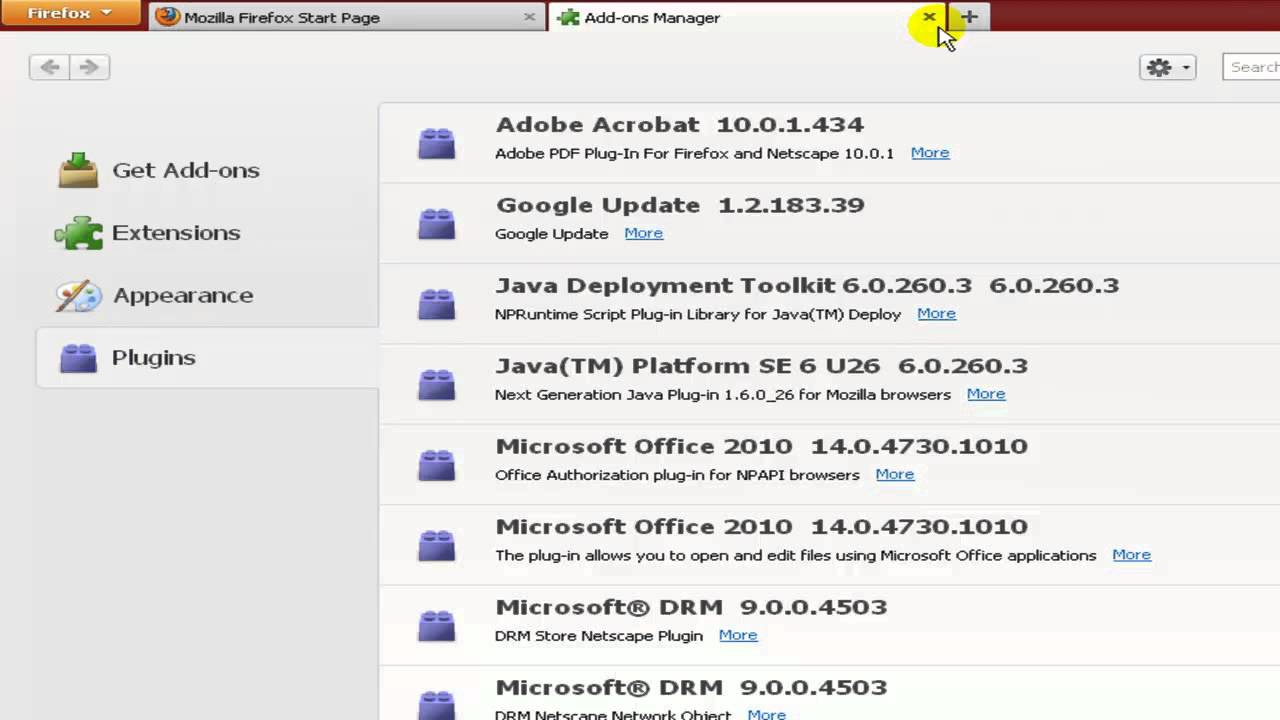Click the Java(TM) Platform SE 6 plugin icon
The image size is (1280, 720).
click(436, 384)
